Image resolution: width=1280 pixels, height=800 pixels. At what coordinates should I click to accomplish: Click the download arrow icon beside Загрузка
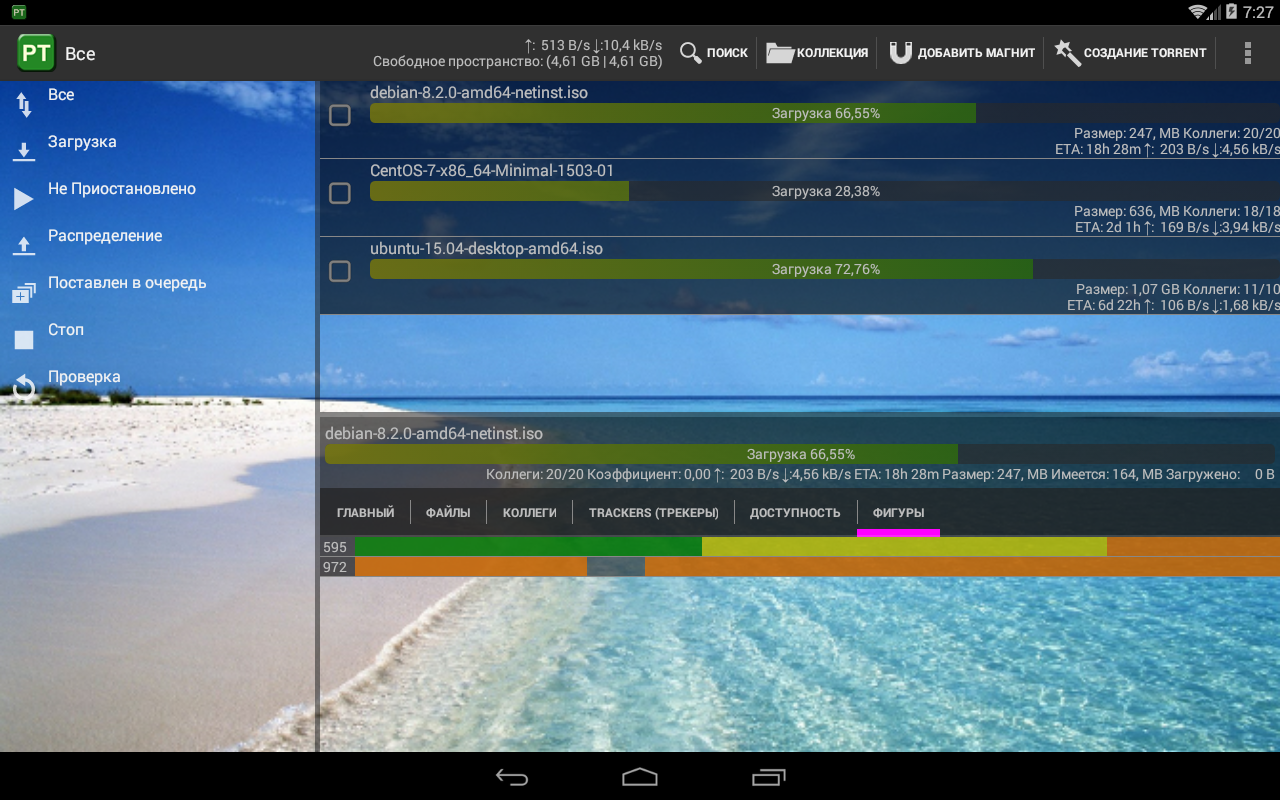point(24,152)
